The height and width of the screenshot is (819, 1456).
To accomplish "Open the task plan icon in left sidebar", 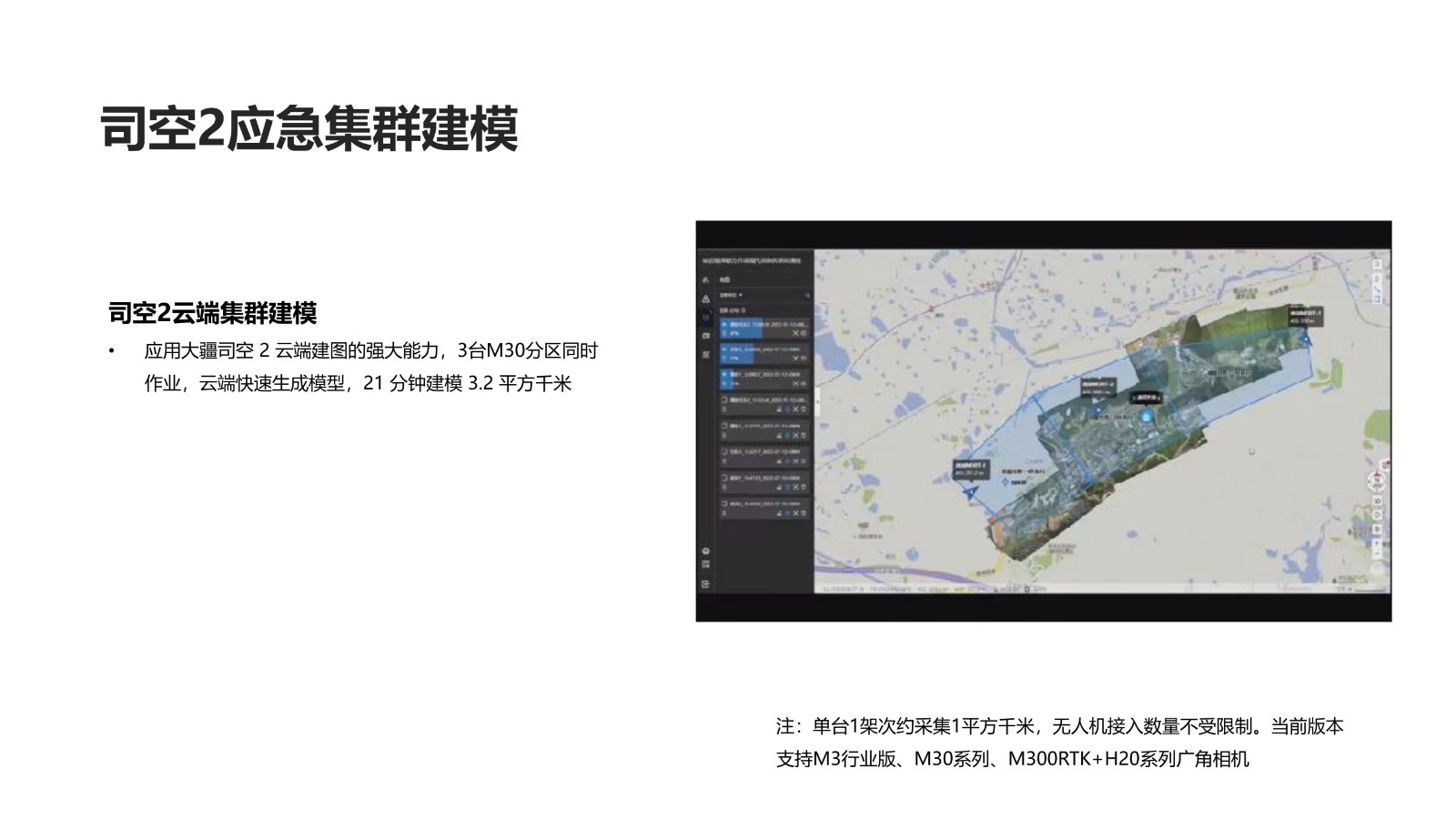I will point(706,354).
